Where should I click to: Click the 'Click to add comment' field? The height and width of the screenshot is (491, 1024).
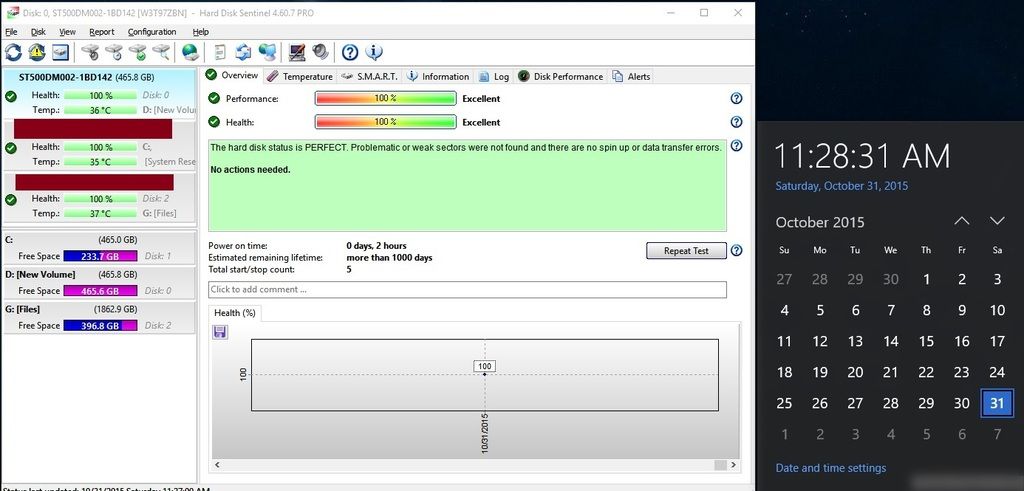click(467, 290)
